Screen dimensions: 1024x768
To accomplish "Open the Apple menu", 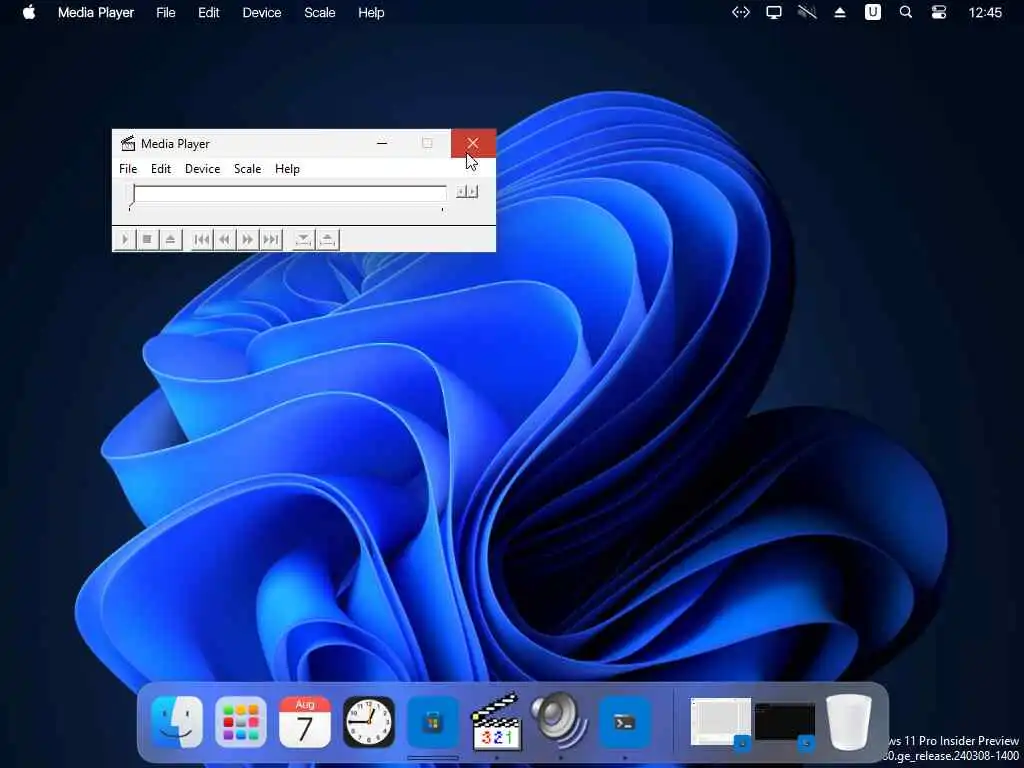I will 29,12.
